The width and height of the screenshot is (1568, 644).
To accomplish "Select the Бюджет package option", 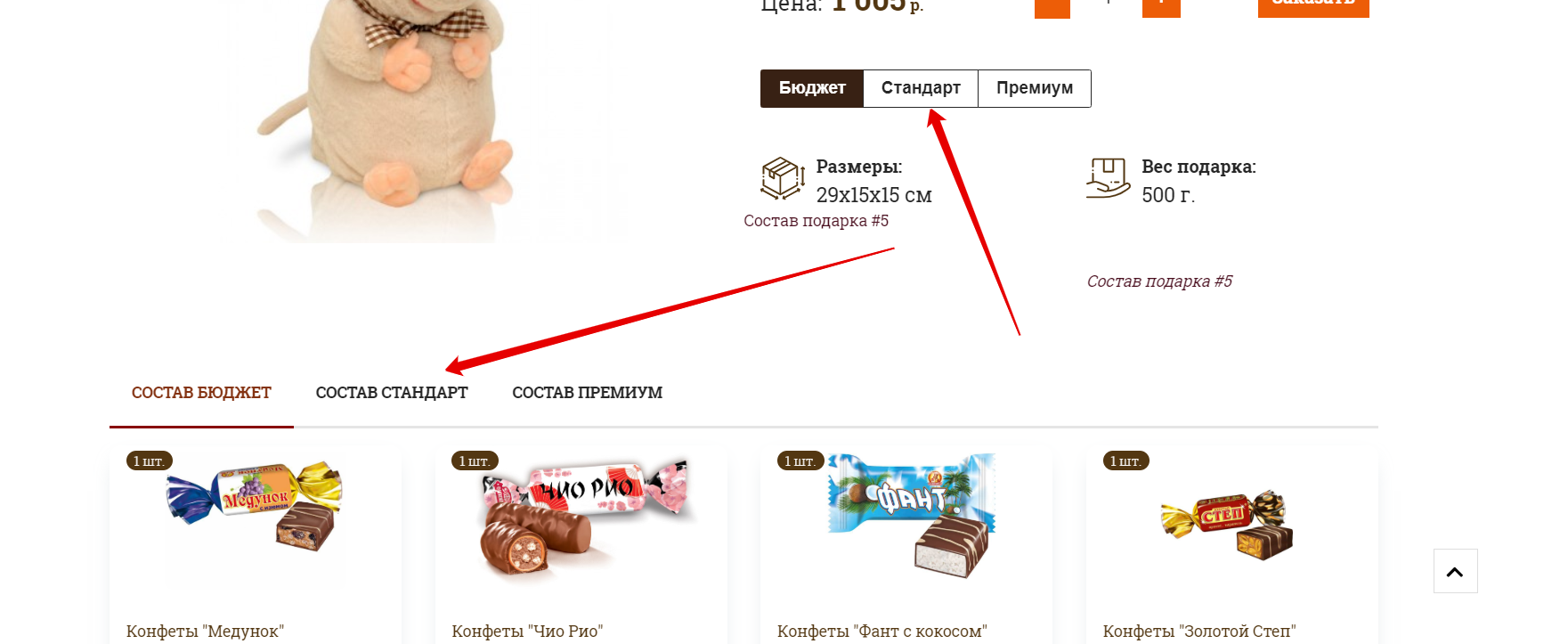I will pyautogui.click(x=812, y=88).
